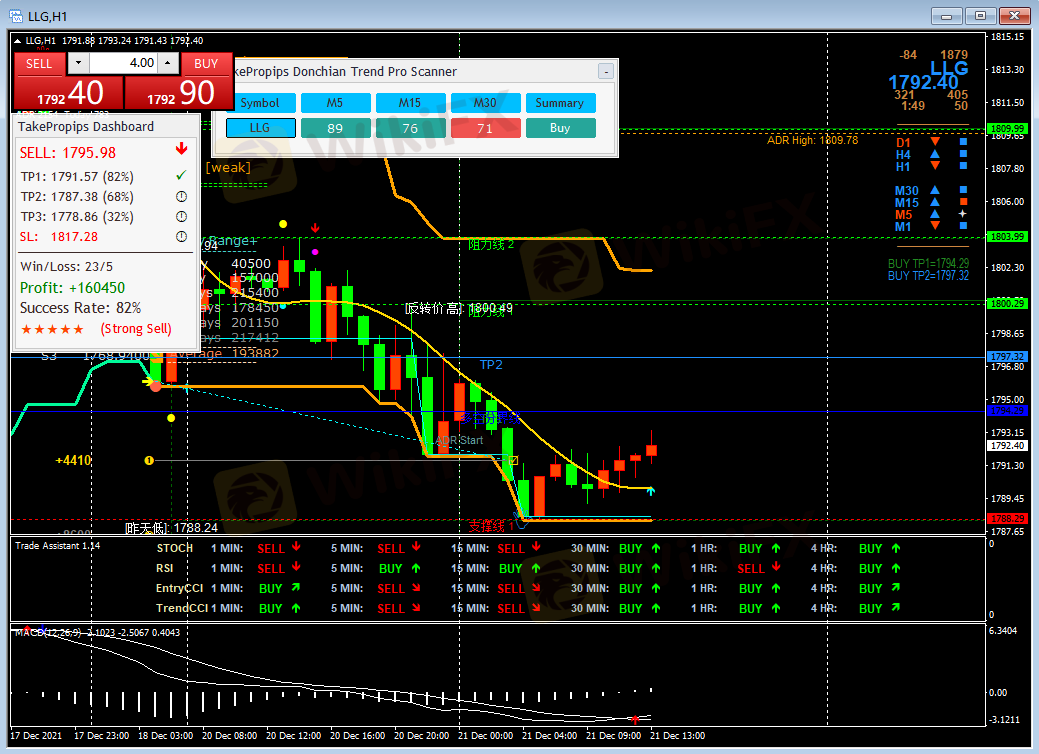The height and width of the screenshot is (754, 1039).
Task: Click the green checkmark next to TP1
Action: (x=181, y=177)
